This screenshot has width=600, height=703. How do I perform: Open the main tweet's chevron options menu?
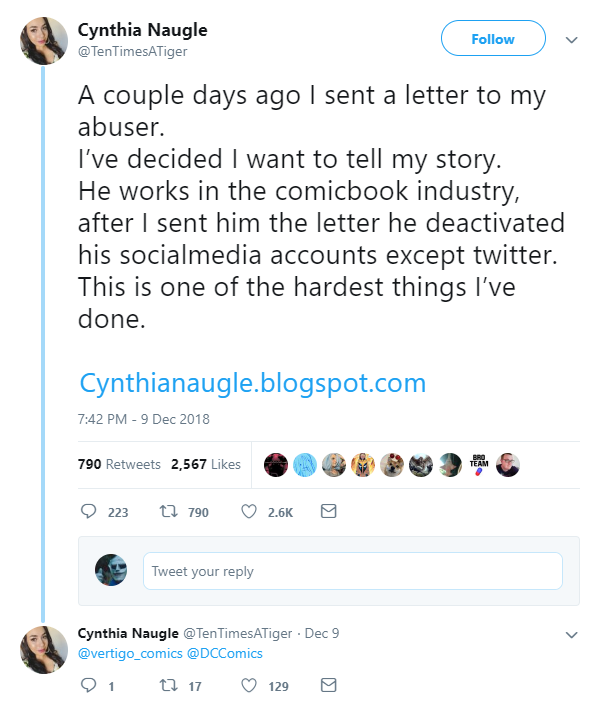click(571, 40)
